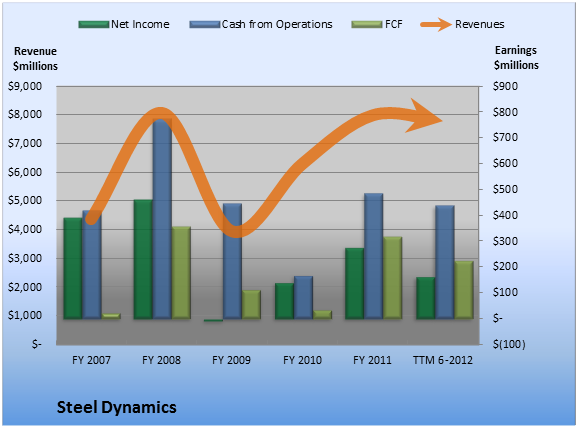
Task: Select the FY 2008 category label
Action: click(x=161, y=360)
